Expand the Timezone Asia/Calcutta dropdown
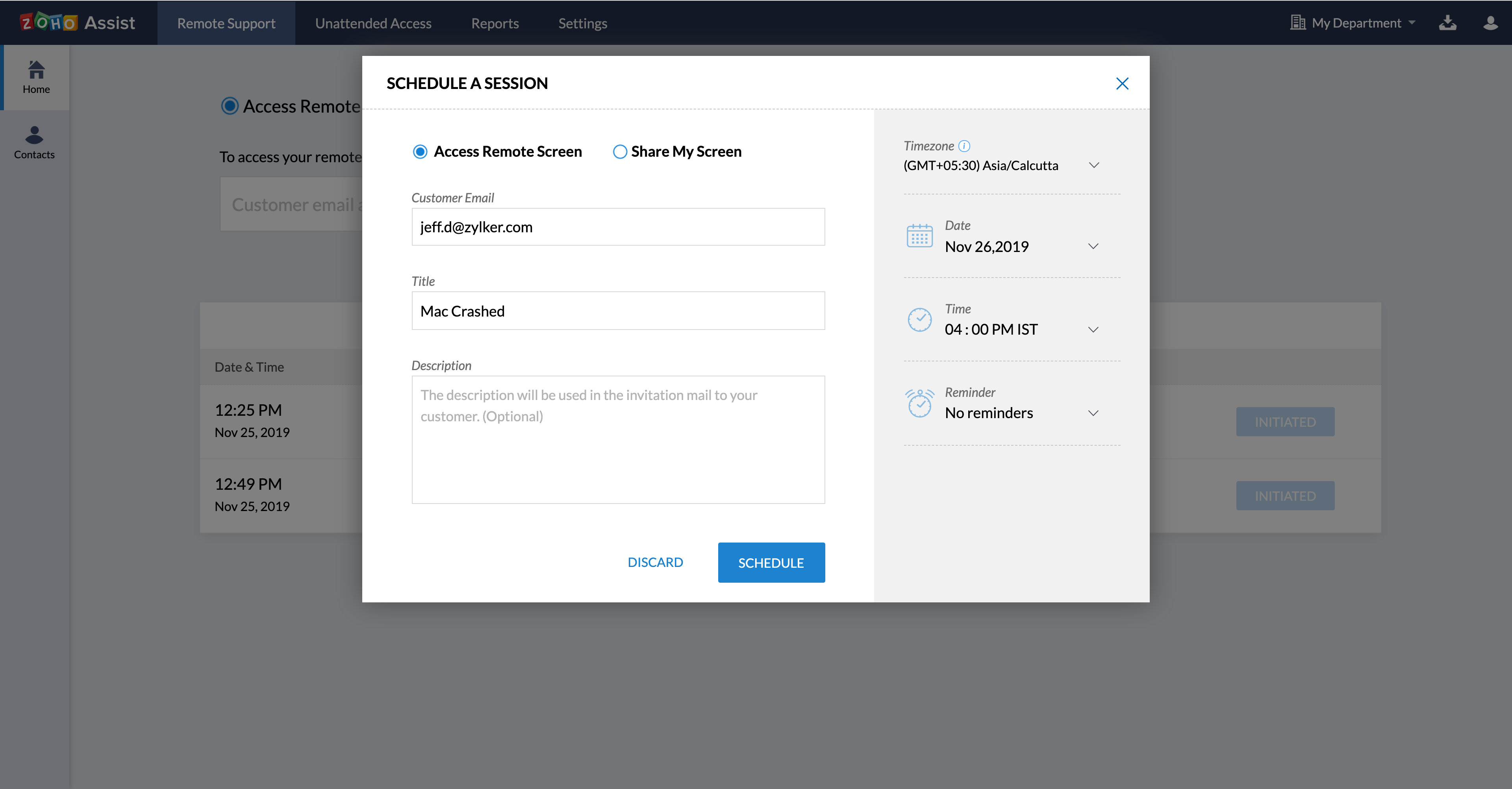Image resolution: width=1512 pixels, height=789 pixels. (1093, 165)
